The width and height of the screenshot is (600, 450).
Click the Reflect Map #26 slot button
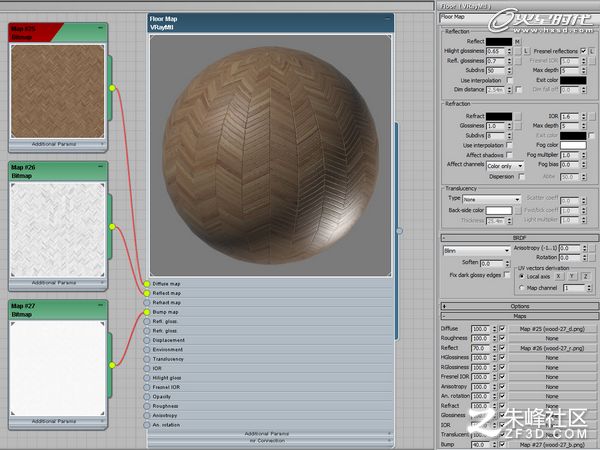point(552,348)
